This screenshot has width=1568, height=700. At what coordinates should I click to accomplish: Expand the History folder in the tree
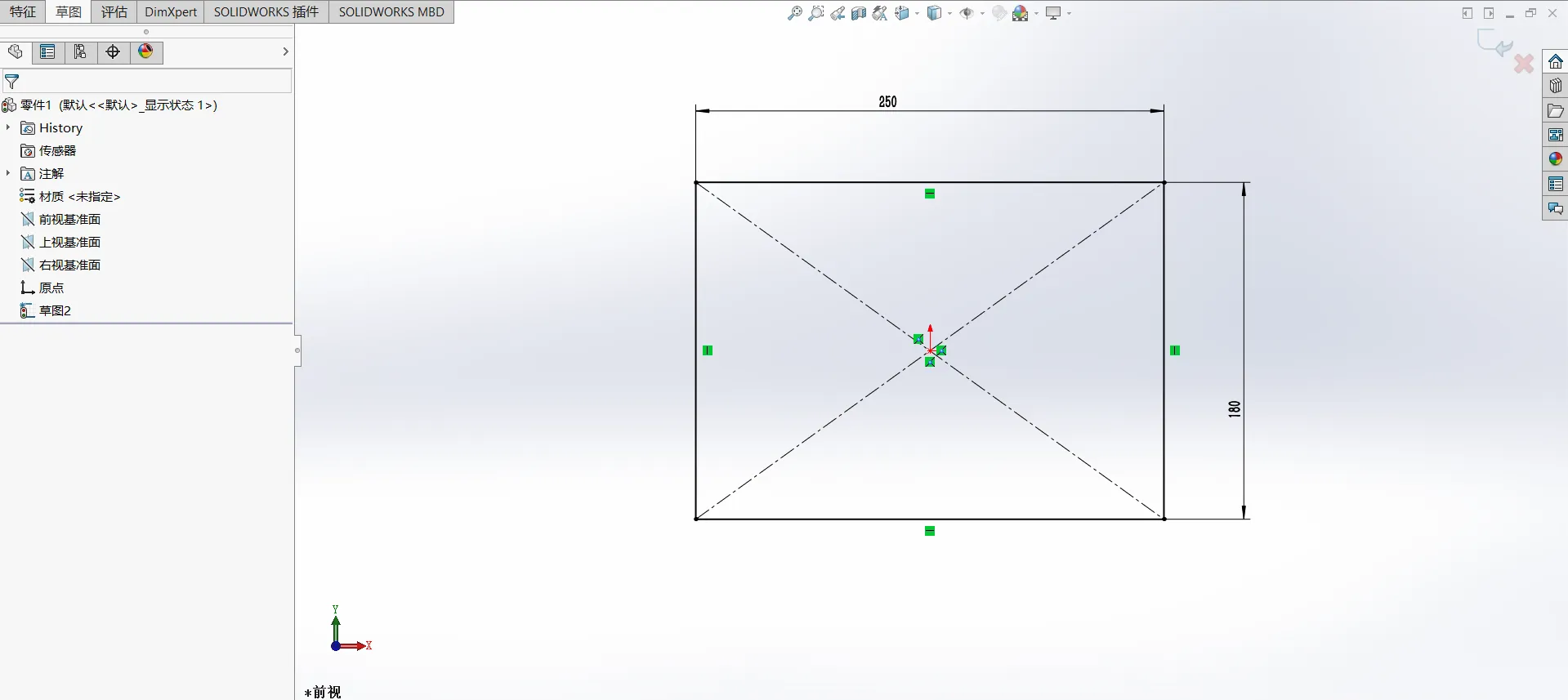[x=8, y=127]
